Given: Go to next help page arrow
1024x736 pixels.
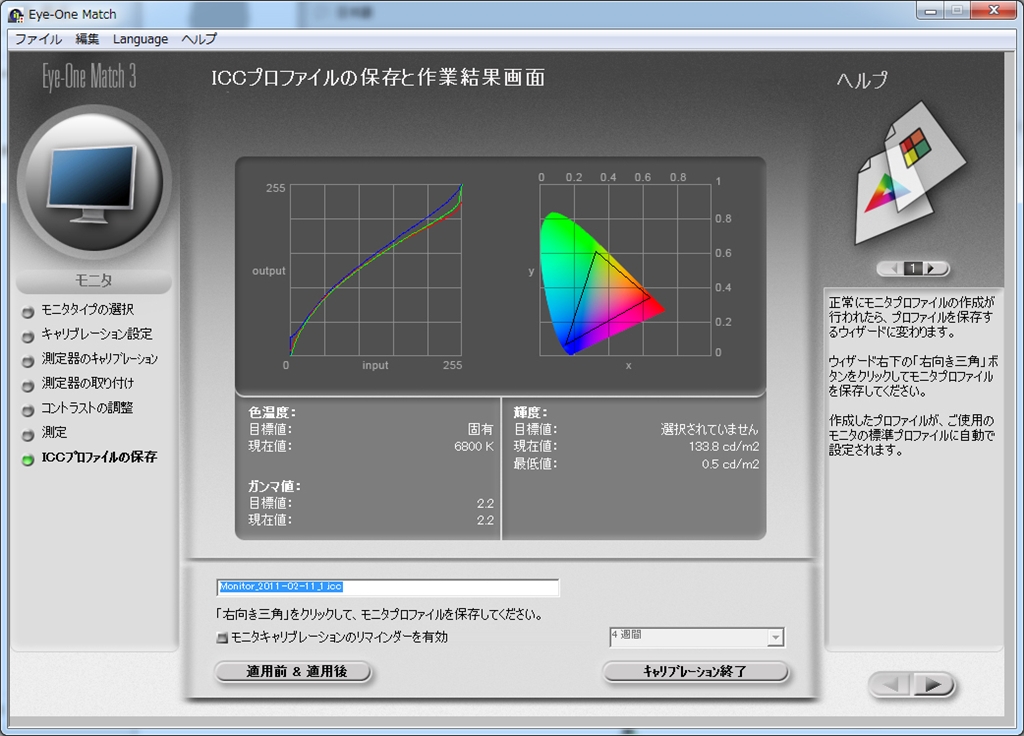Looking at the screenshot, I should click(x=933, y=268).
